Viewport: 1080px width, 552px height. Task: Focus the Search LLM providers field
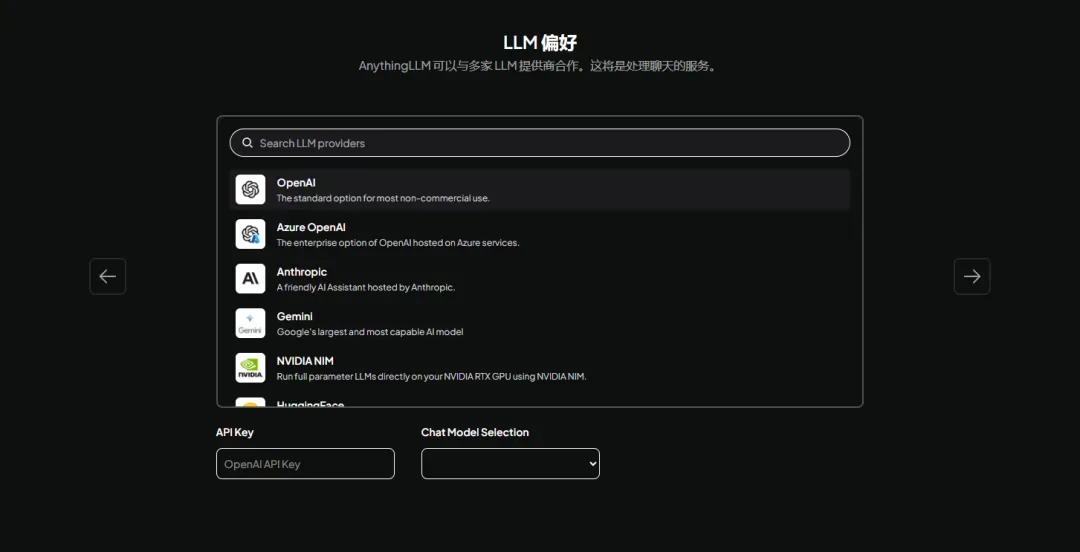(x=539, y=143)
